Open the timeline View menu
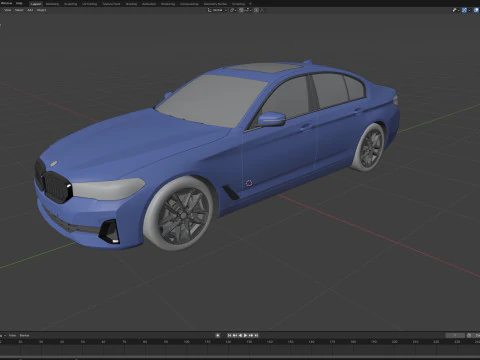Image resolution: width=480 pixels, height=360 pixels. pos(12,335)
